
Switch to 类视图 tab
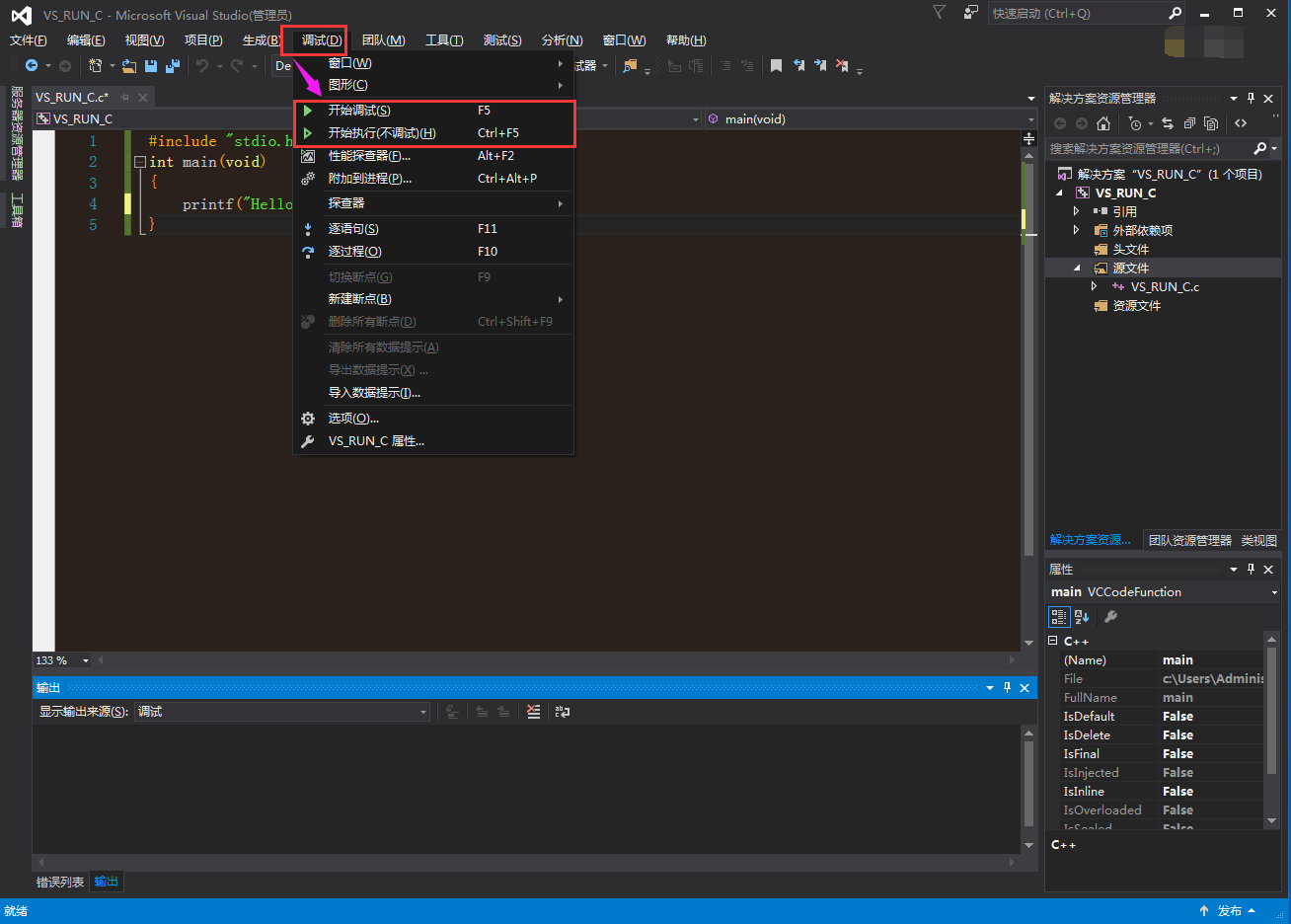[x=1259, y=541]
